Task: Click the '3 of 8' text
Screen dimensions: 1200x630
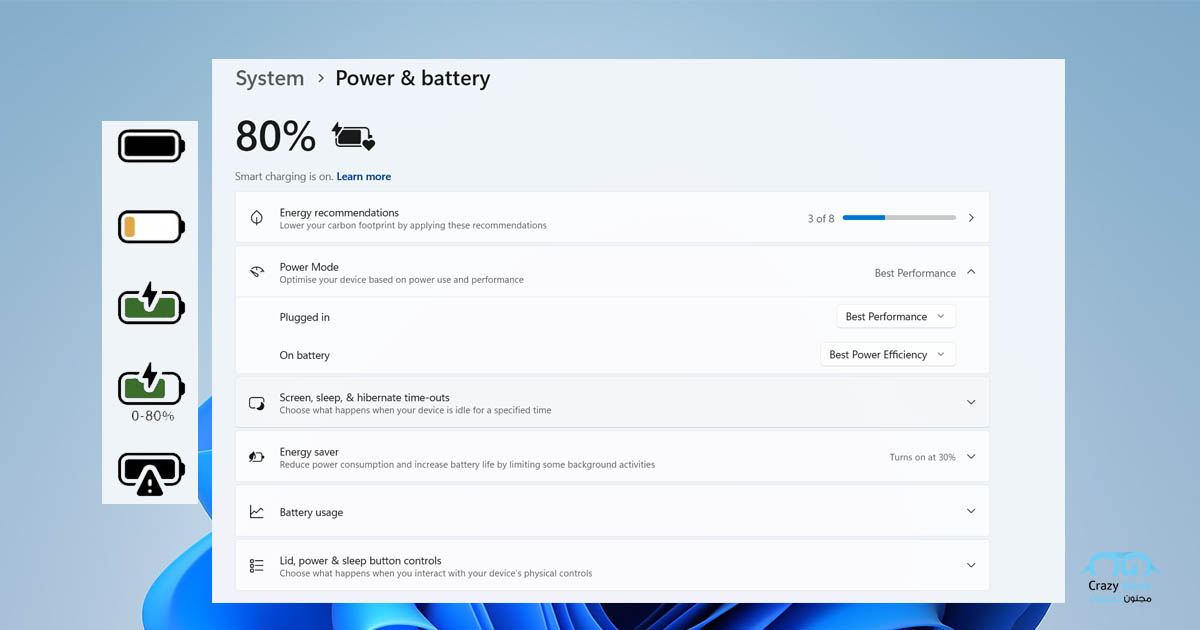Action: [x=821, y=218]
